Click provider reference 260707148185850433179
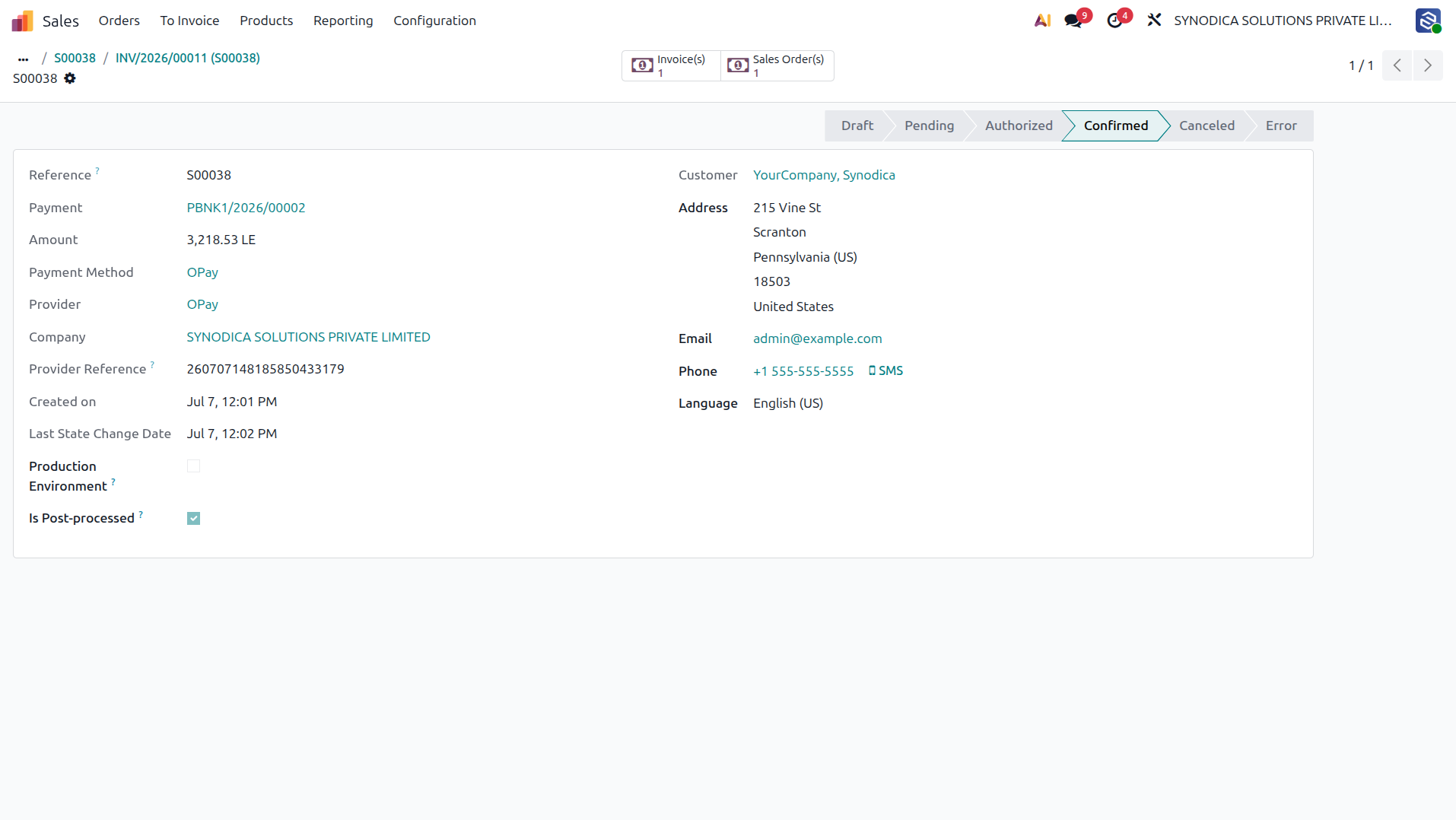1456x820 pixels. click(x=265, y=369)
